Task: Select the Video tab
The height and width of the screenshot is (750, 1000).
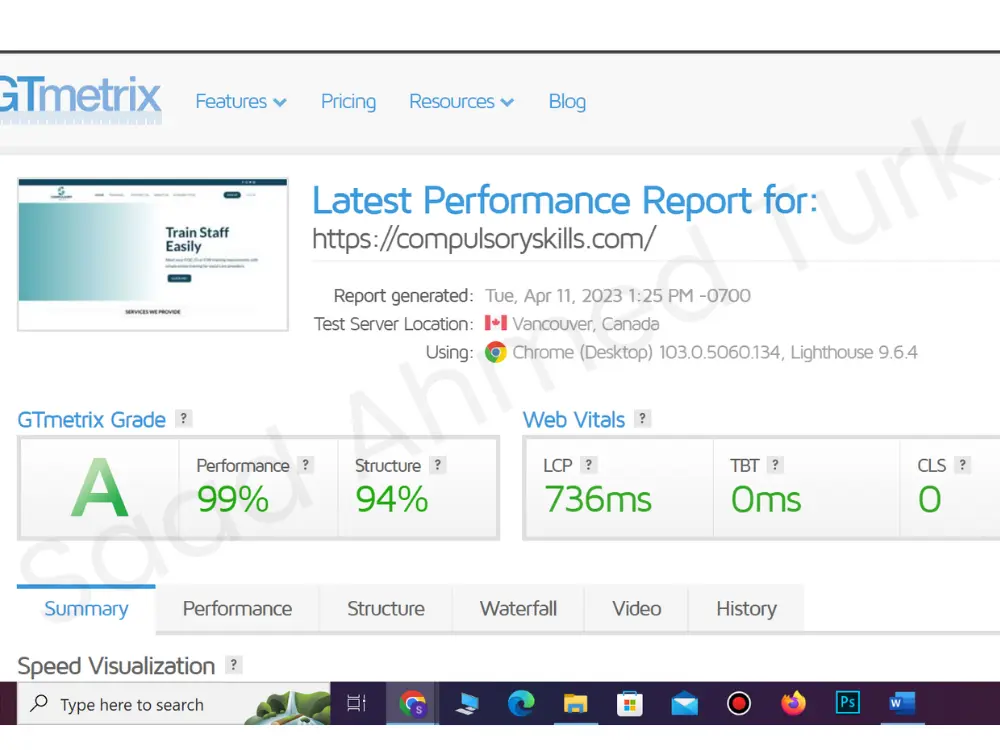Action: (x=637, y=609)
